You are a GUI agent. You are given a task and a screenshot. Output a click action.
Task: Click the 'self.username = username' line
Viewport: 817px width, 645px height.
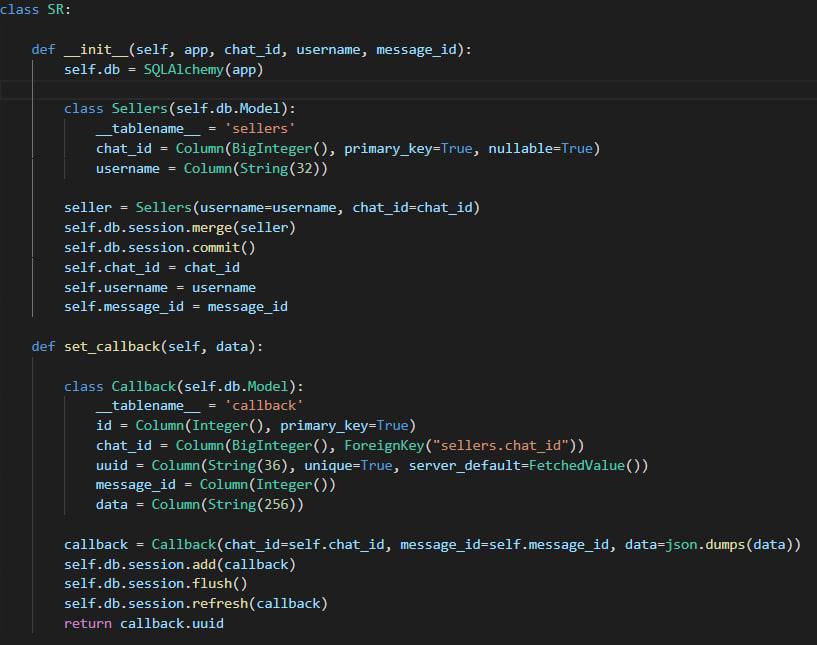click(x=160, y=287)
